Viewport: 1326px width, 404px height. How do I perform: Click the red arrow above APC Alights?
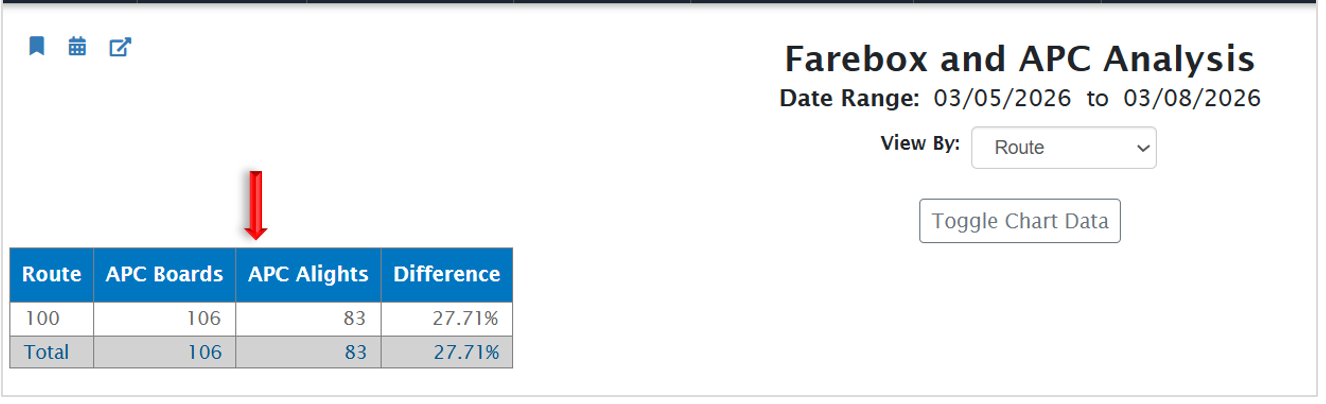point(256,205)
